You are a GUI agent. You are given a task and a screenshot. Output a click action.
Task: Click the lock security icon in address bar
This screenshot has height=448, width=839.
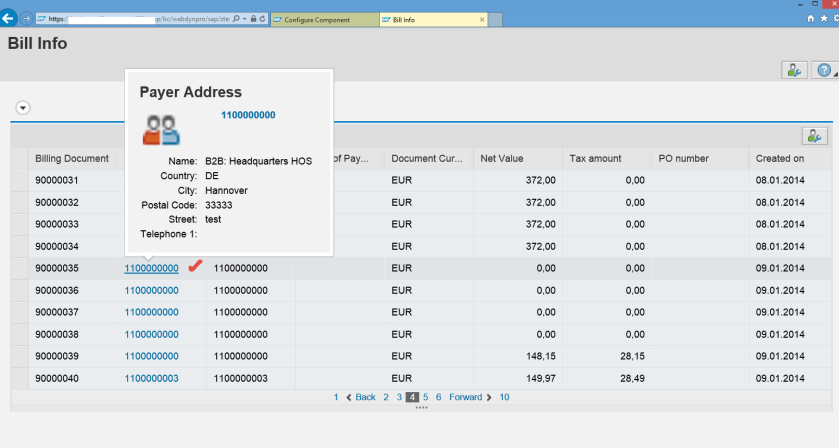point(254,19)
